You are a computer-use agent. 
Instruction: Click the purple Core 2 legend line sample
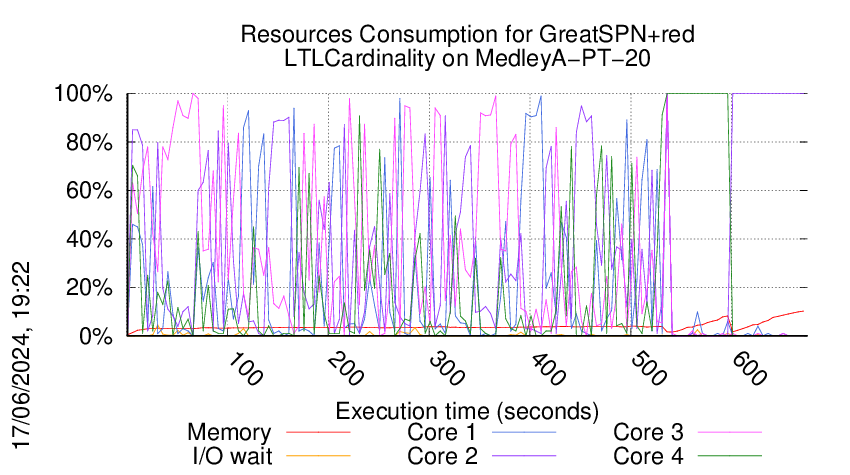pos(524,456)
